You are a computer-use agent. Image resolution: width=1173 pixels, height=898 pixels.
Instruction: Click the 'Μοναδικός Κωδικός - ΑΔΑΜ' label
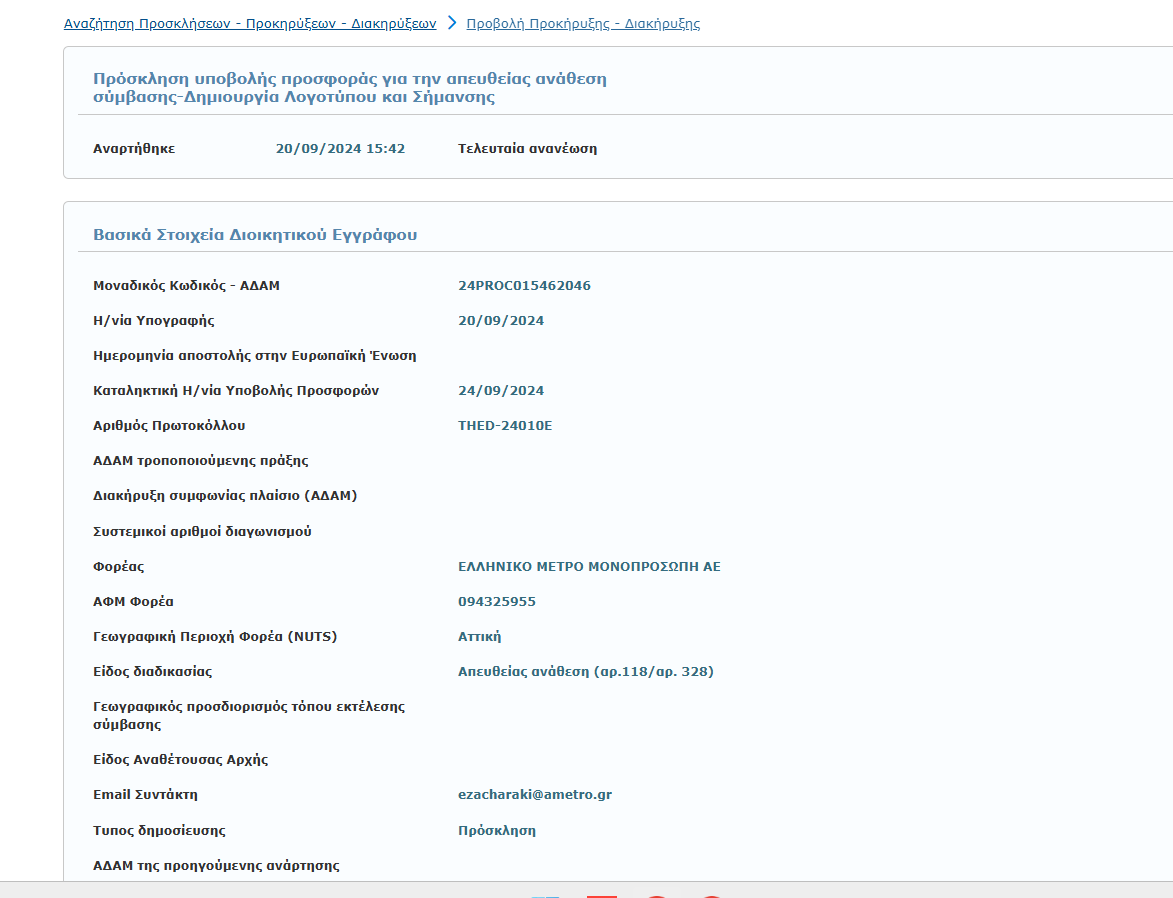[186, 285]
